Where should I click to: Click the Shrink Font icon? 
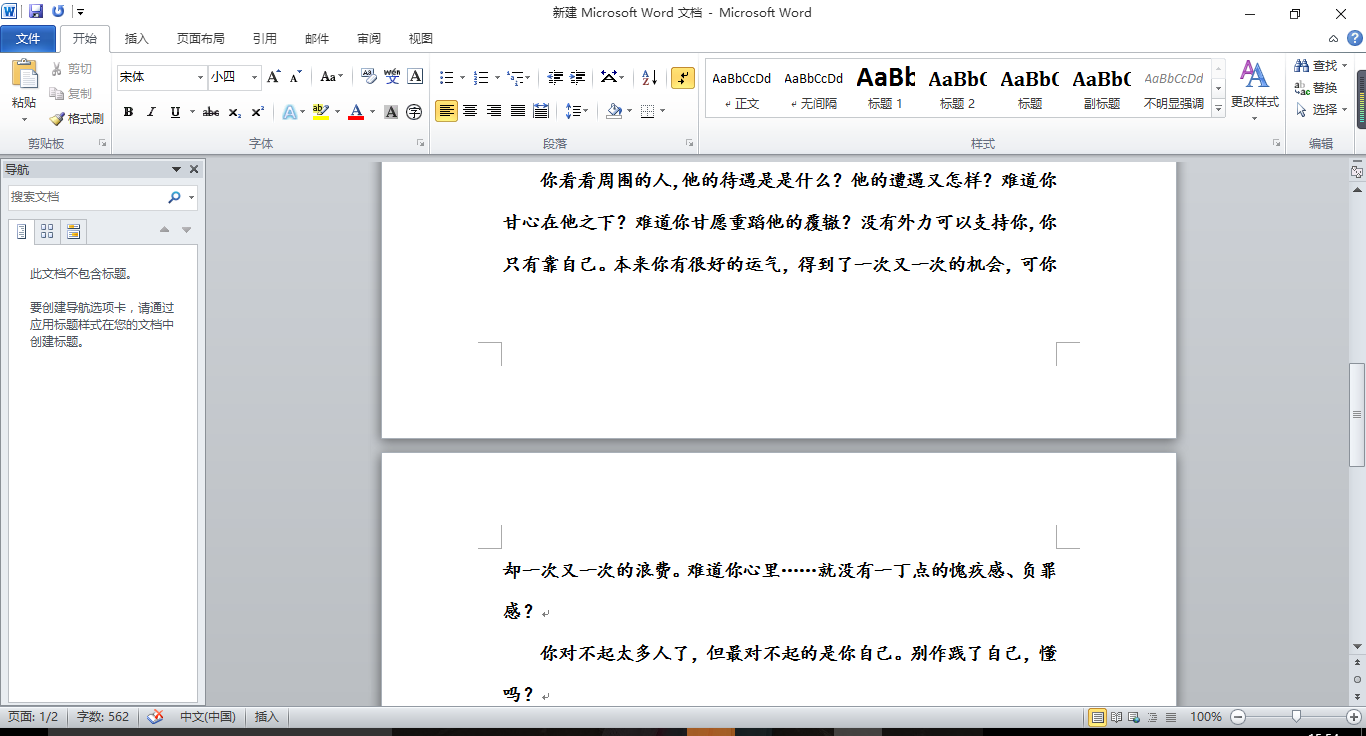296,77
